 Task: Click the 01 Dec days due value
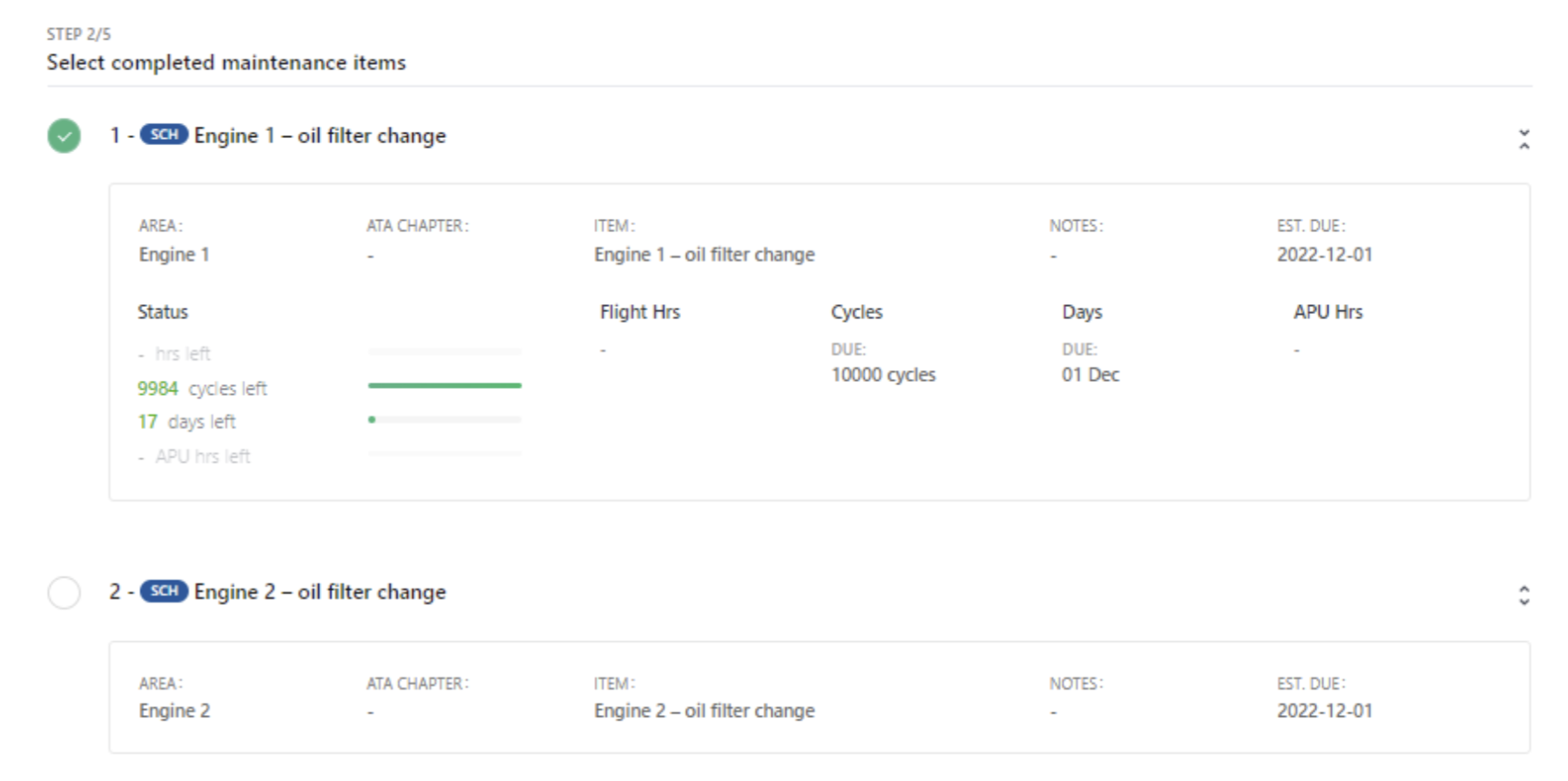[x=1090, y=375]
